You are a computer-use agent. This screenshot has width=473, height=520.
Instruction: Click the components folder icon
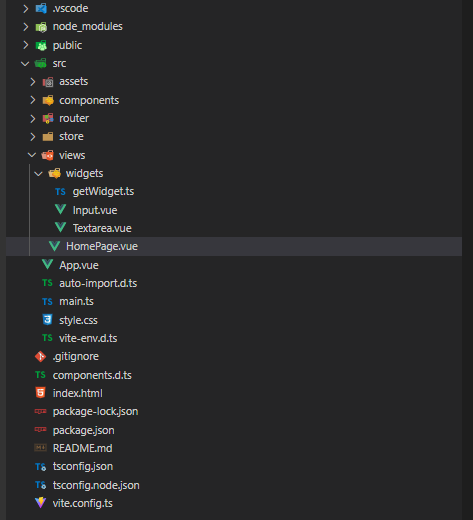tap(48, 100)
